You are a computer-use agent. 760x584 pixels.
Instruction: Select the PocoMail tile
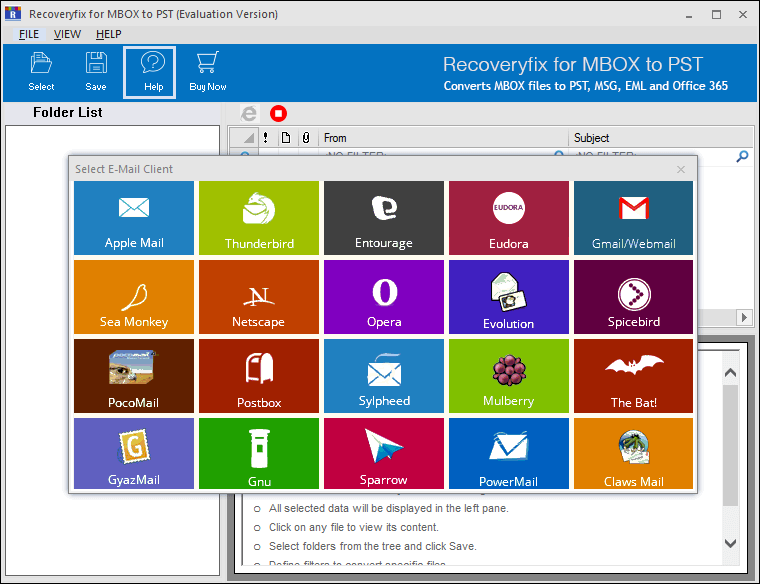coord(134,376)
